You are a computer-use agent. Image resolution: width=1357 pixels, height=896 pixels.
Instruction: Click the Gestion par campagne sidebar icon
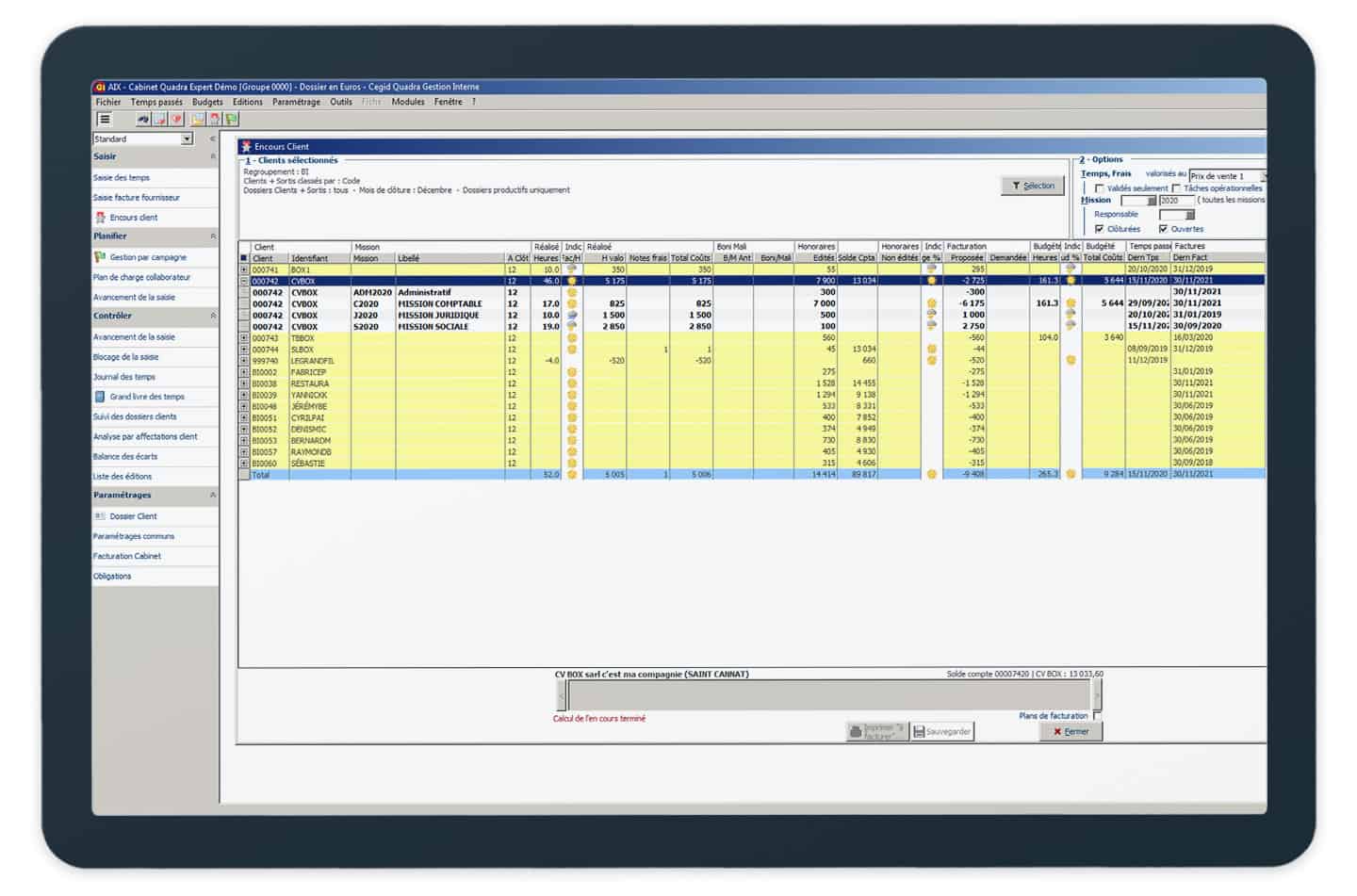100,257
